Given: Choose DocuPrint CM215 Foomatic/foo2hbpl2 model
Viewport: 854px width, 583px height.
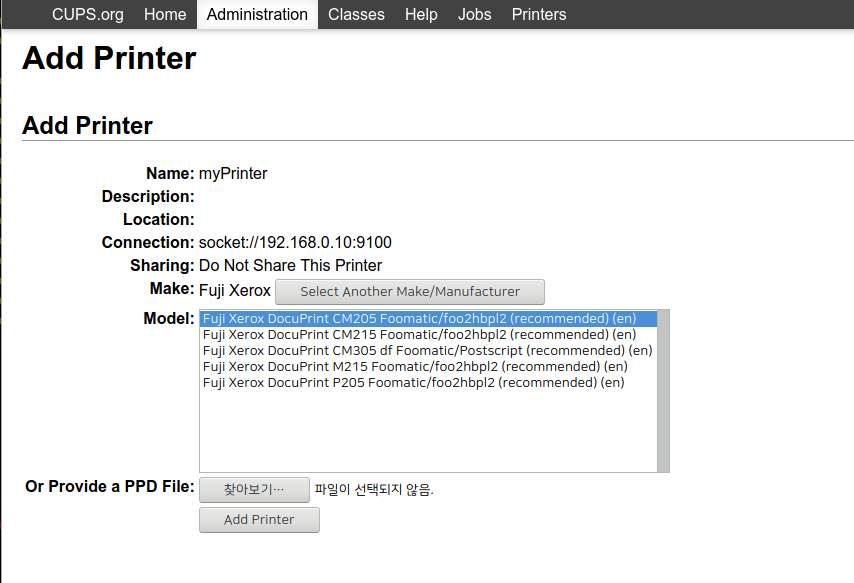Looking at the screenshot, I should [x=419, y=335].
